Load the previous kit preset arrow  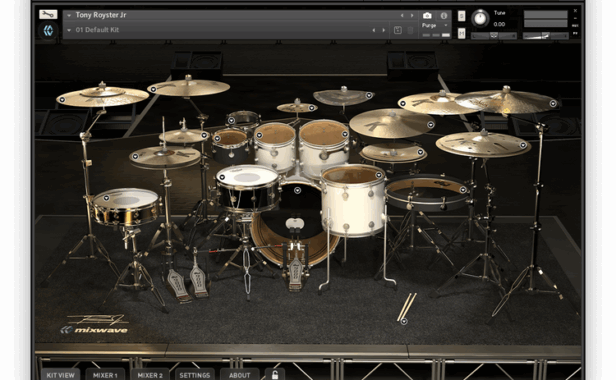374,30
